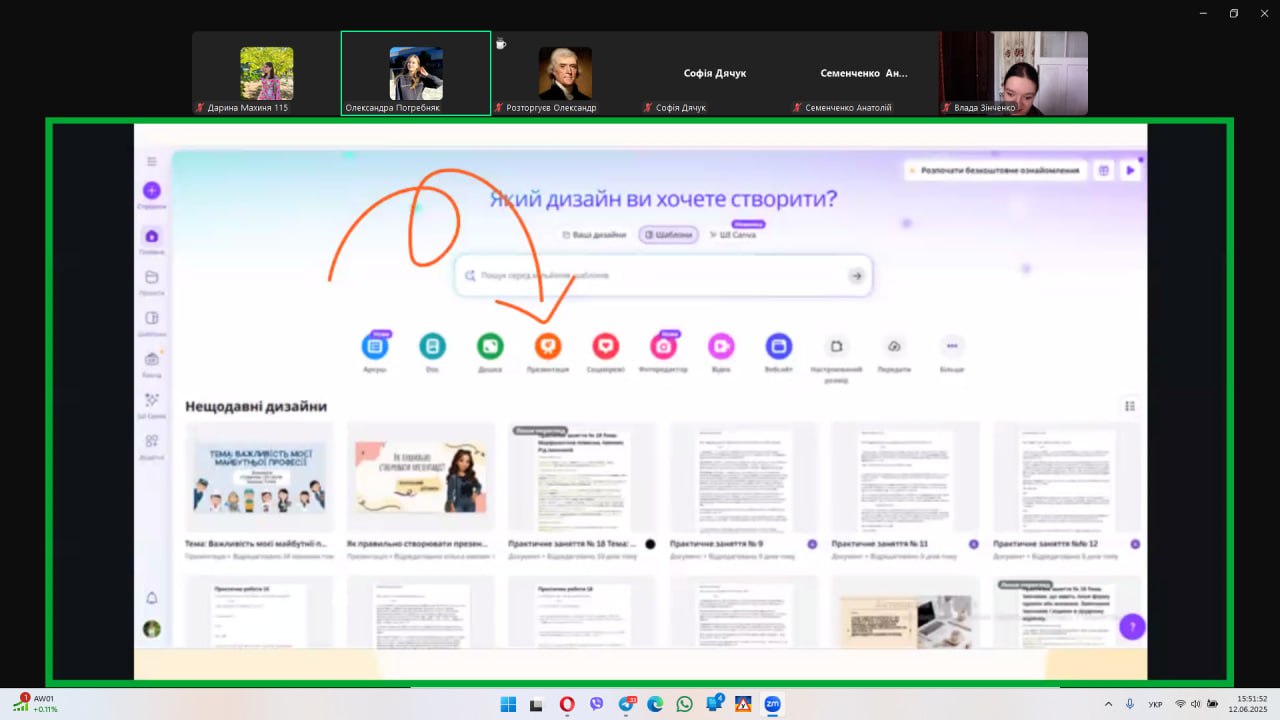Click the purple Create plus button

point(152,190)
